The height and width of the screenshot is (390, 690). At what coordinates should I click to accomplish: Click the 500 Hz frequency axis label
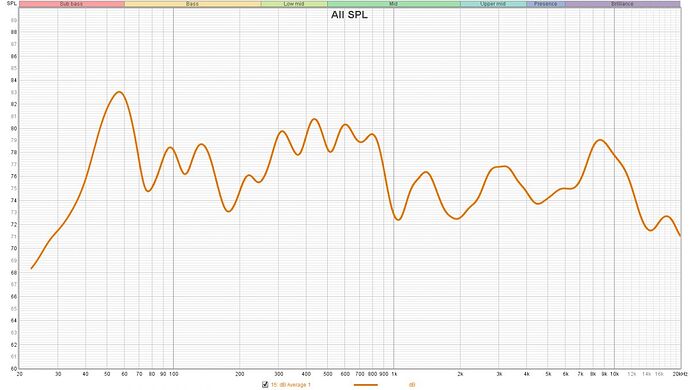(x=327, y=374)
